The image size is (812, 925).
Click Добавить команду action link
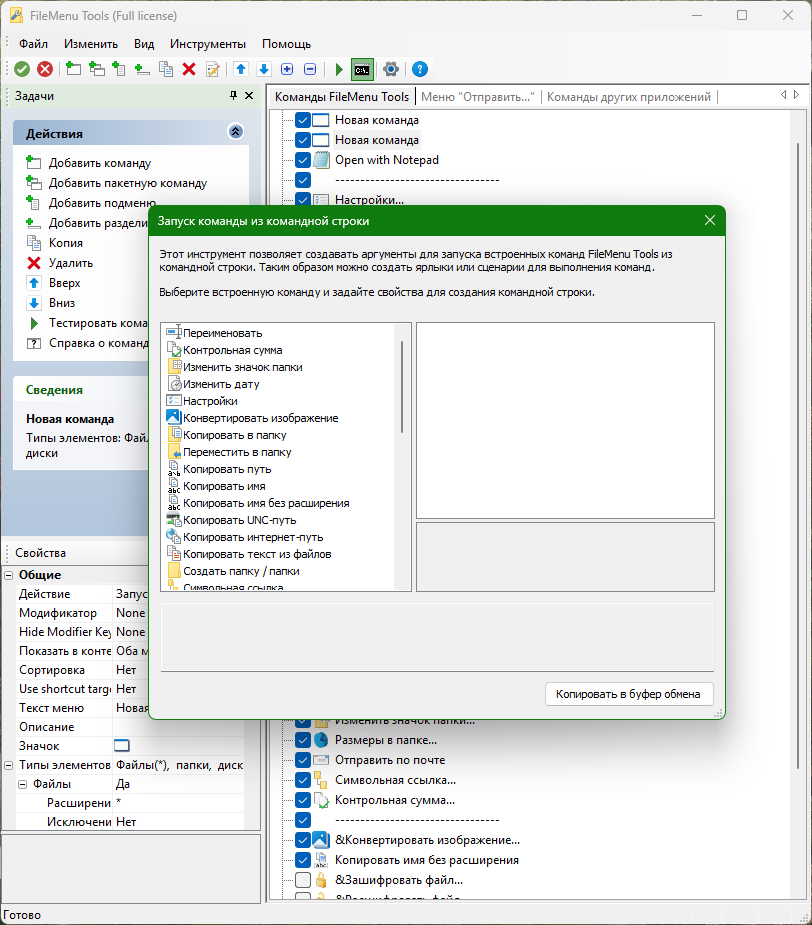point(100,163)
